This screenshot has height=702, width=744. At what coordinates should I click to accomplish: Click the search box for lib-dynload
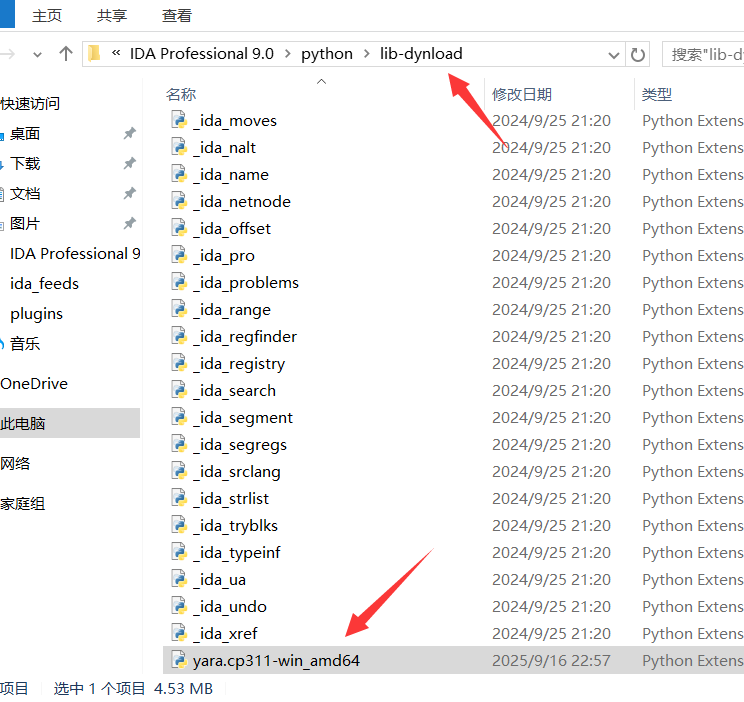[x=706, y=54]
